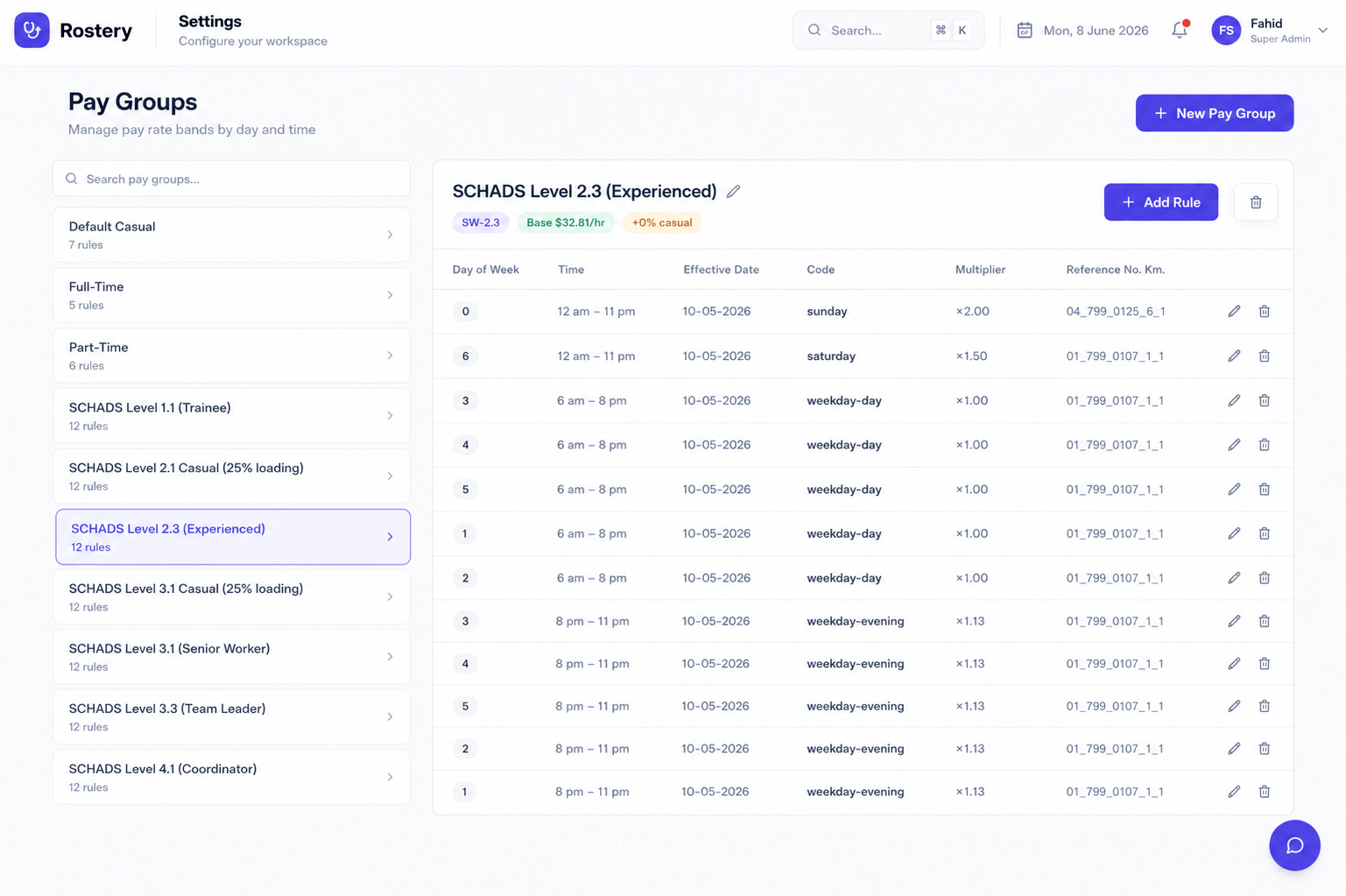Edit the SCHADS Level 2.3 group name
This screenshot has width=1346, height=896.
(734, 191)
